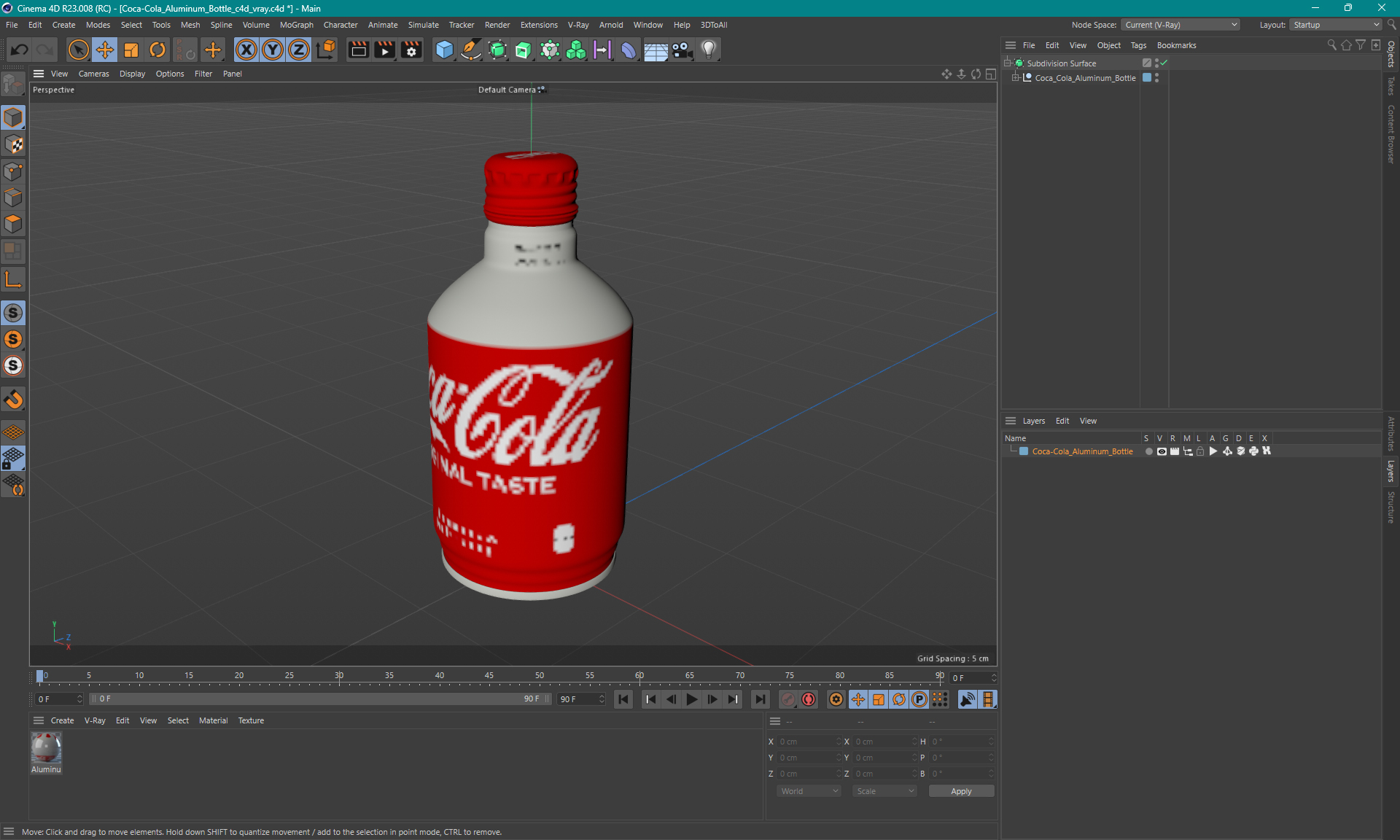1400x840 pixels.
Task: Switch to Texture mode icon
Action: pos(13,144)
